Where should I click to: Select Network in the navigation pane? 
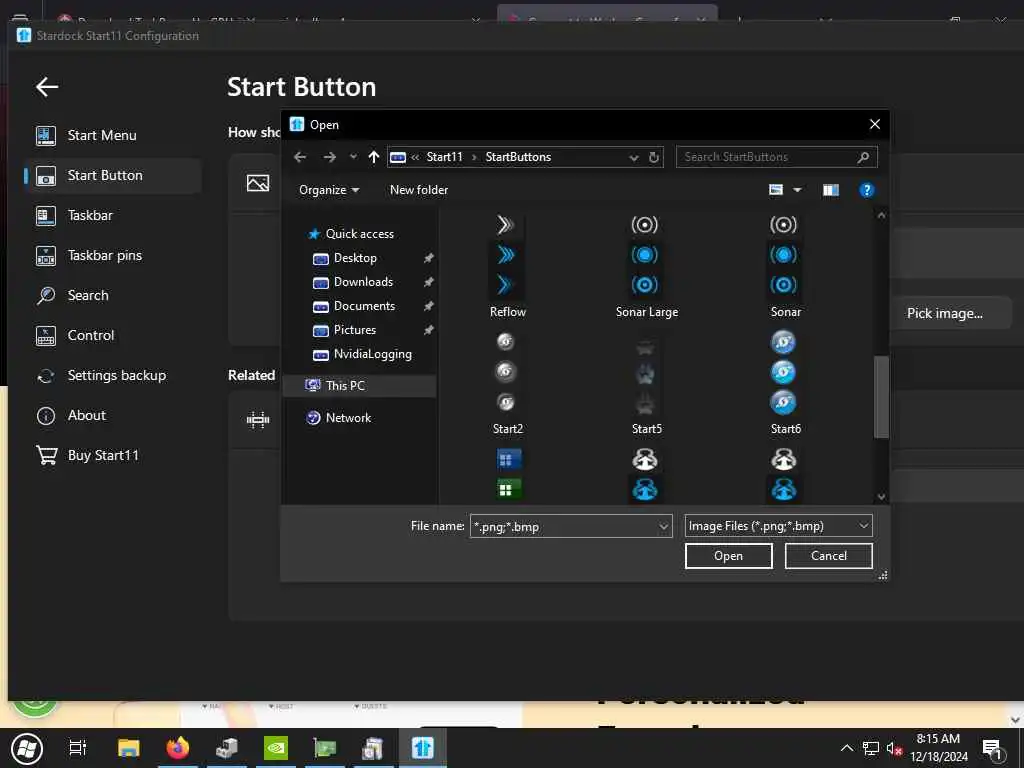(x=348, y=418)
